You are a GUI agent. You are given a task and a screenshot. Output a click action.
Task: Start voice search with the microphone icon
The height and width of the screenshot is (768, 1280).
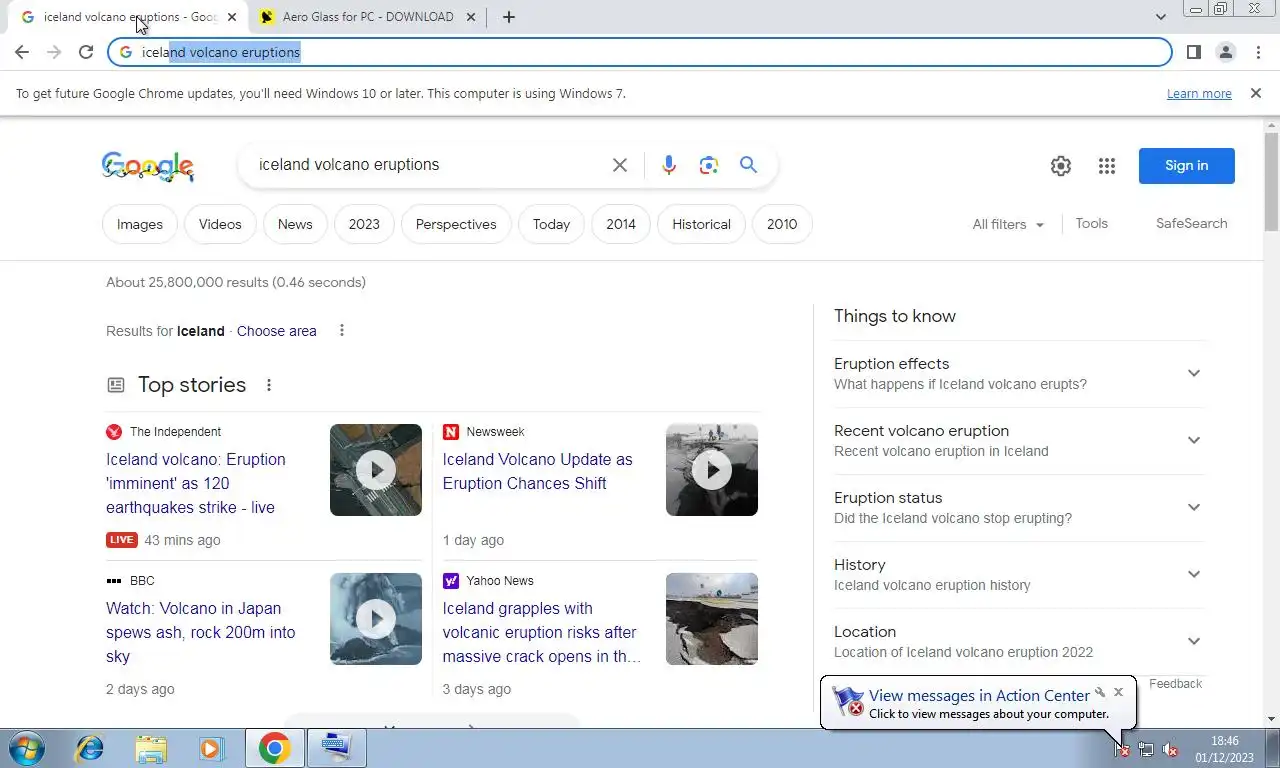pyautogui.click(x=669, y=165)
